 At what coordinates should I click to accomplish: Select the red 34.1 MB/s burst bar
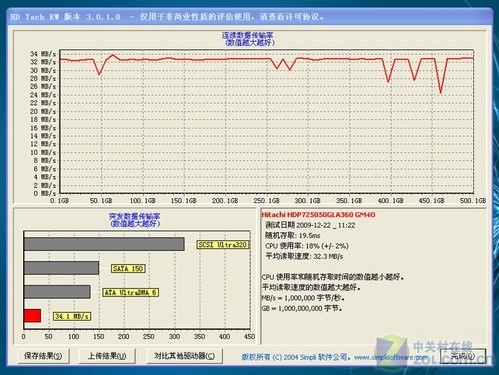32,316
